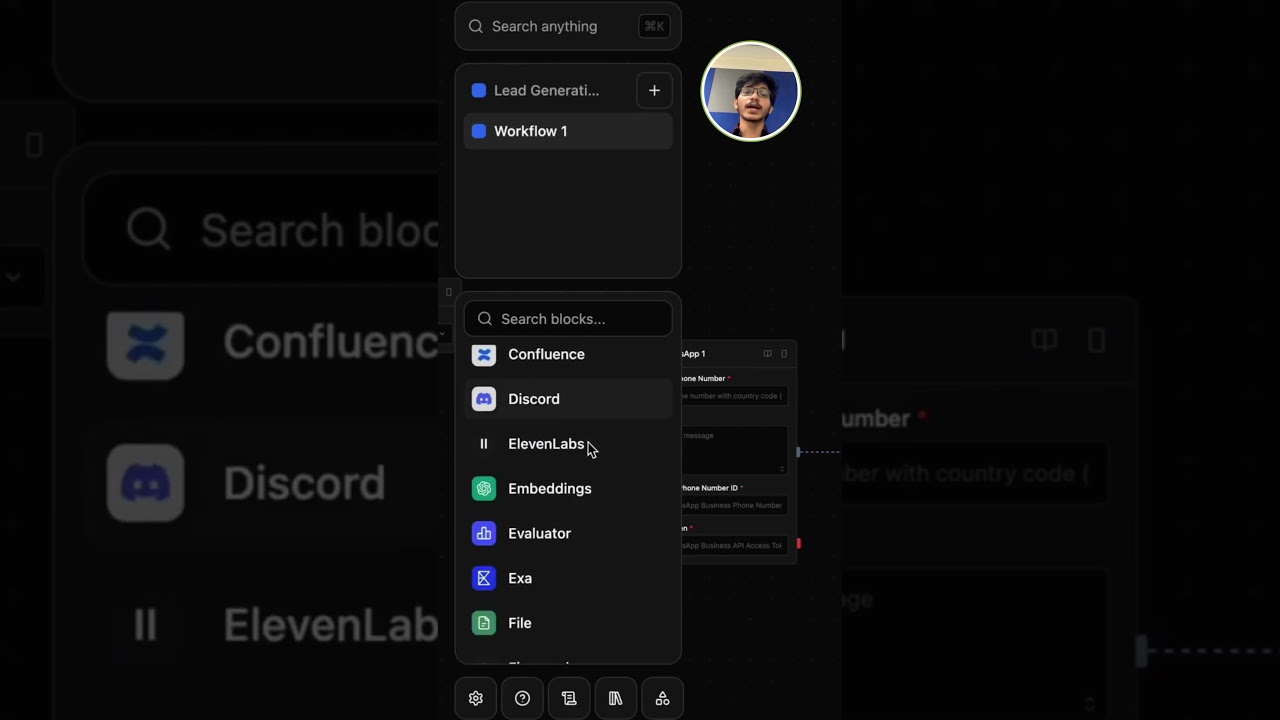
Task: Open logs using the bottom scroll icon
Action: (x=569, y=699)
